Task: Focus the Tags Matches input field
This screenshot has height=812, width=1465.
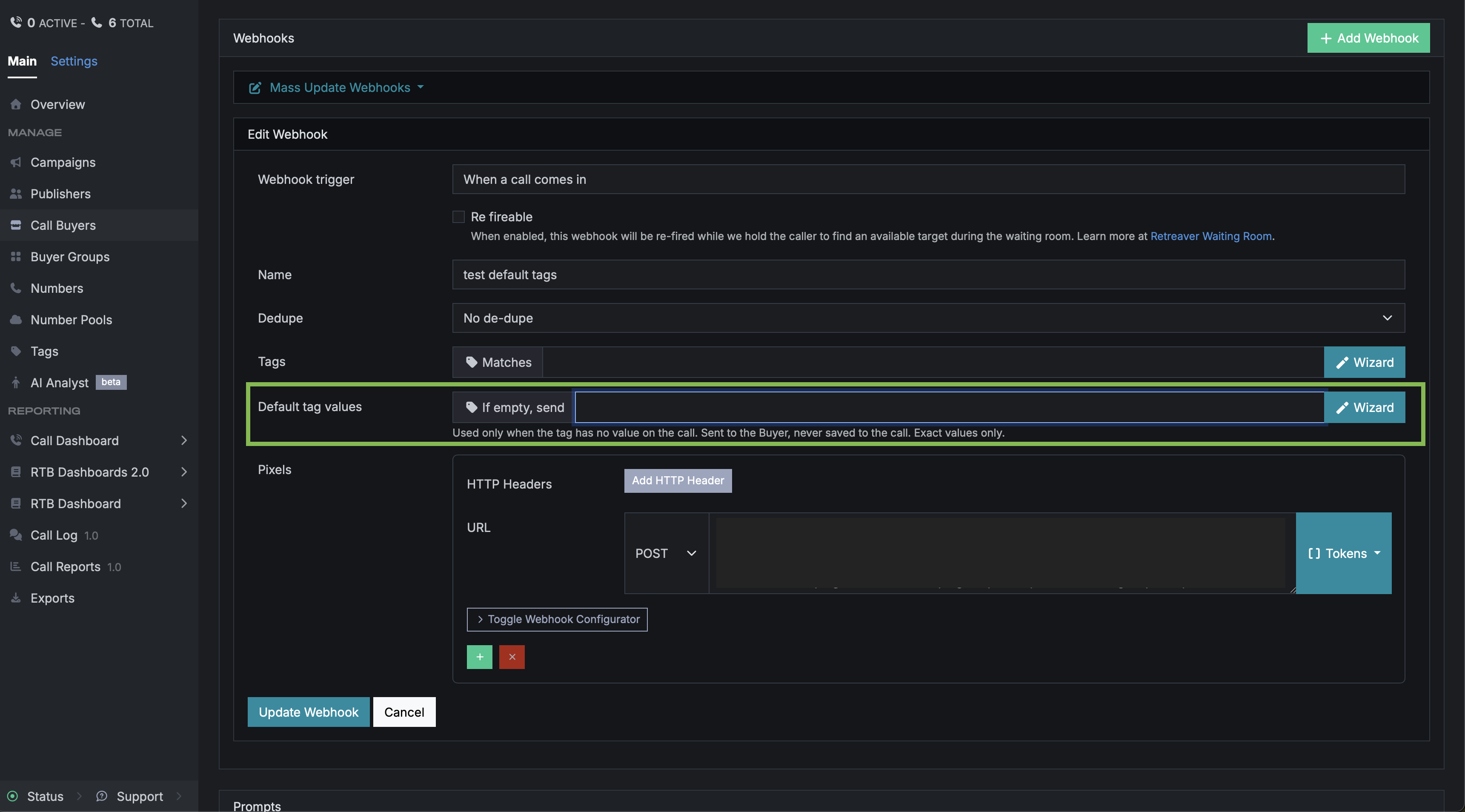Action: pyautogui.click(x=933, y=362)
